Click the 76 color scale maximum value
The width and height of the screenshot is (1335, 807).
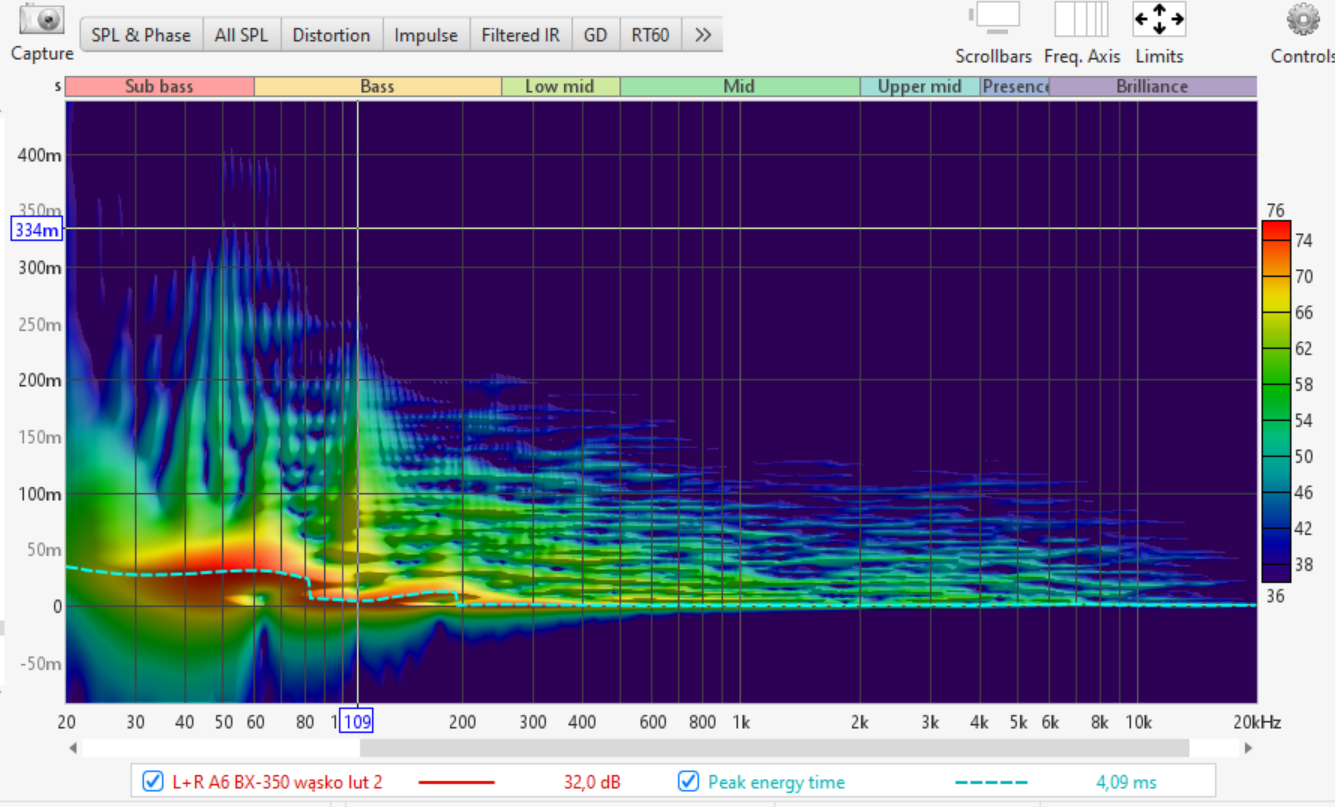[x=1275, y=210]
